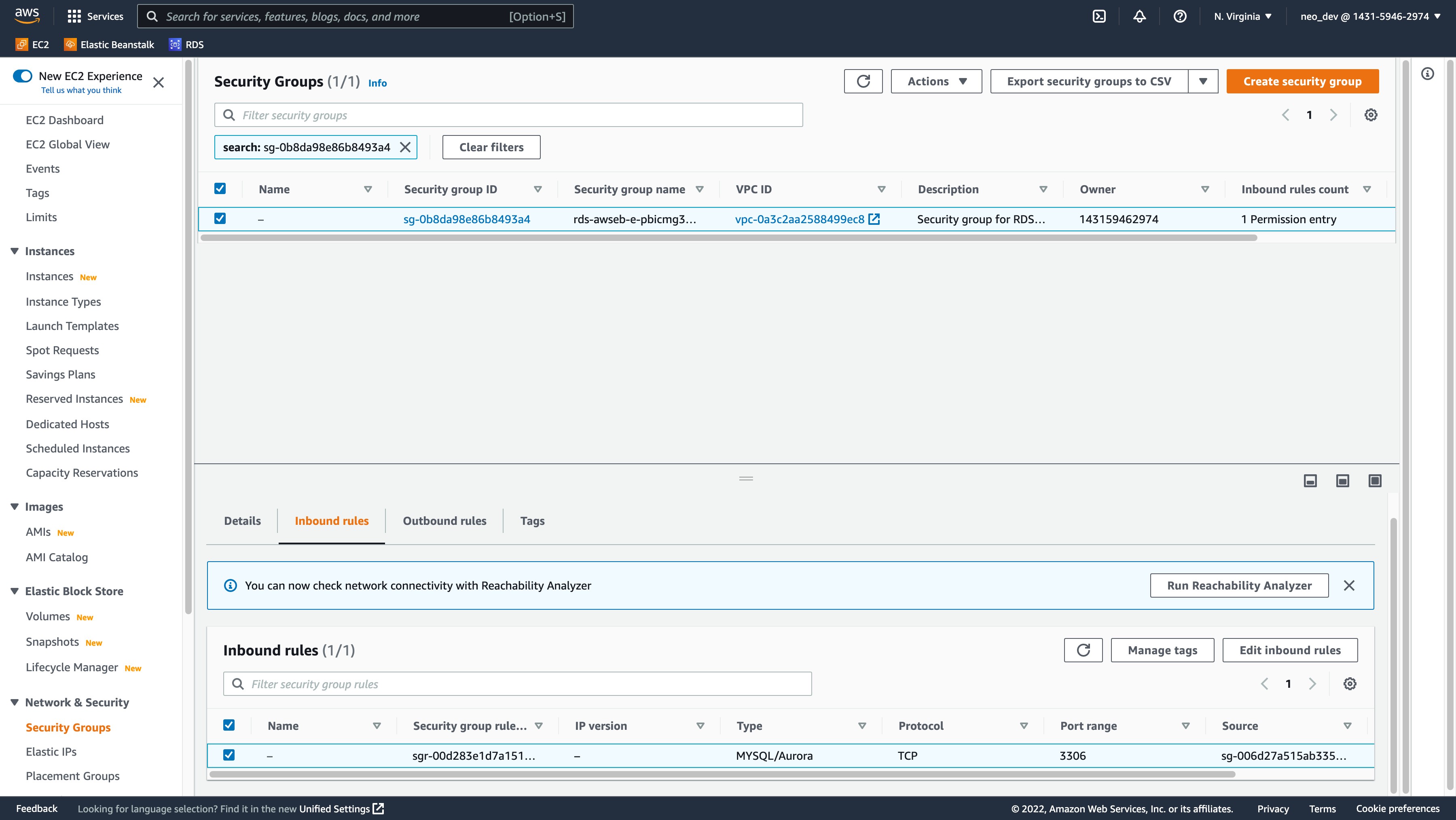Image resolution: width=1456 pixels, height=820 pixels.
Task: Open the Info link beside Security Groups
Action: 378,83
